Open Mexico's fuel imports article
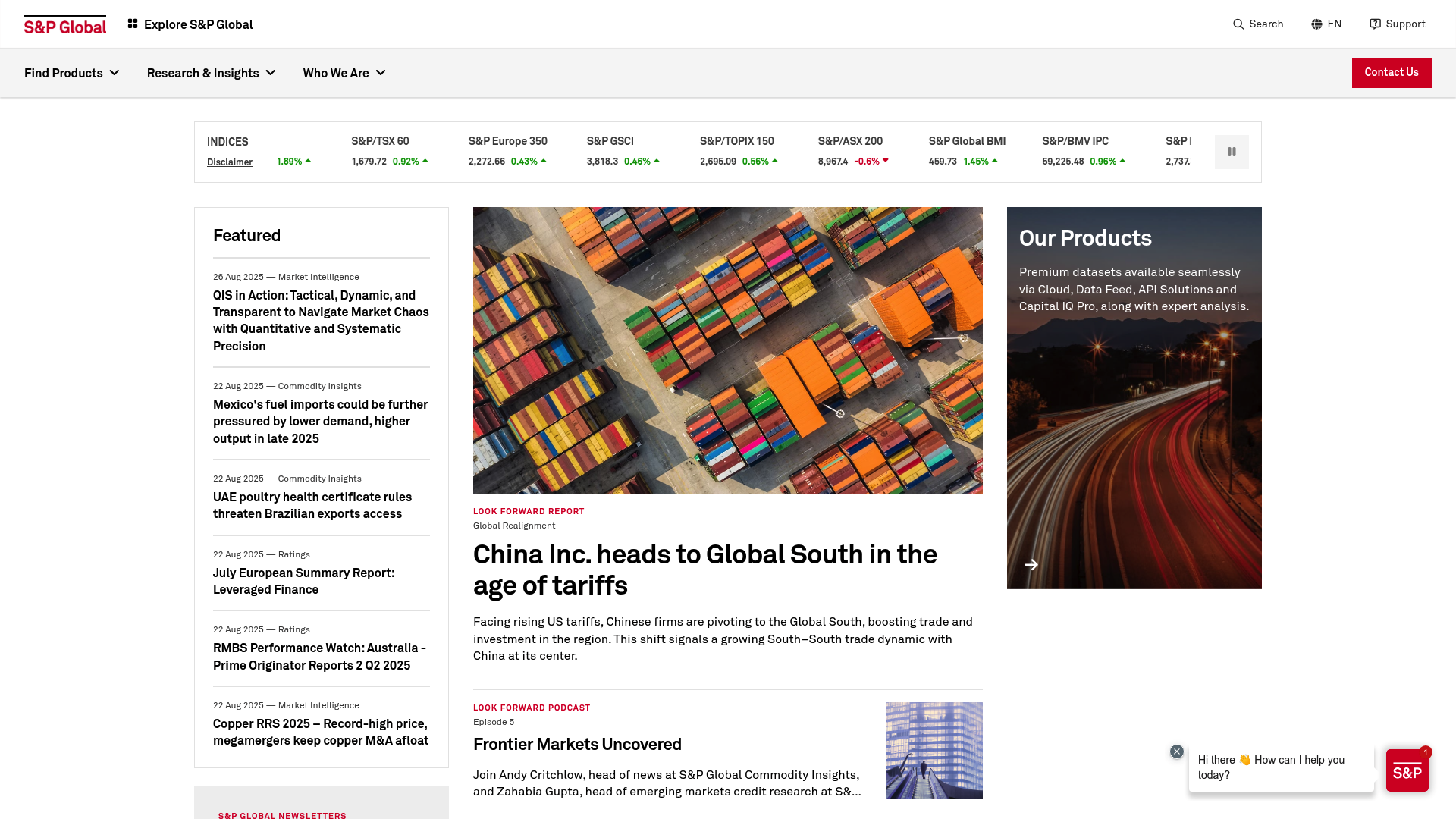The height and width of the screenshot is (819, 1456). pos(321,422)
